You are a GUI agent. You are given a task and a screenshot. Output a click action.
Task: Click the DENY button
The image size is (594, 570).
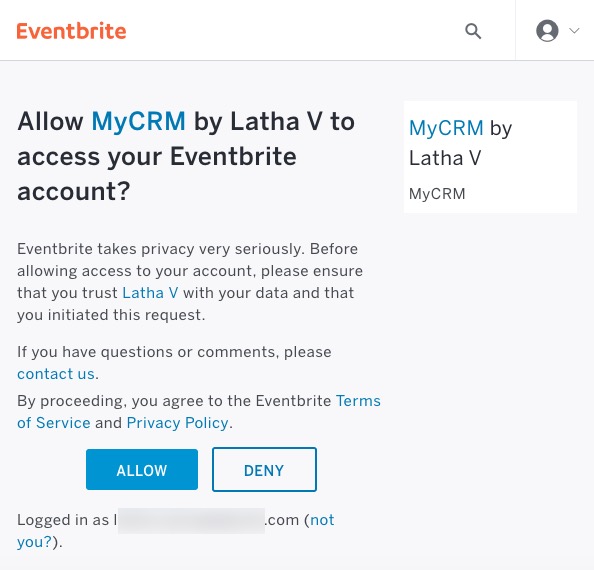[264, 470]
